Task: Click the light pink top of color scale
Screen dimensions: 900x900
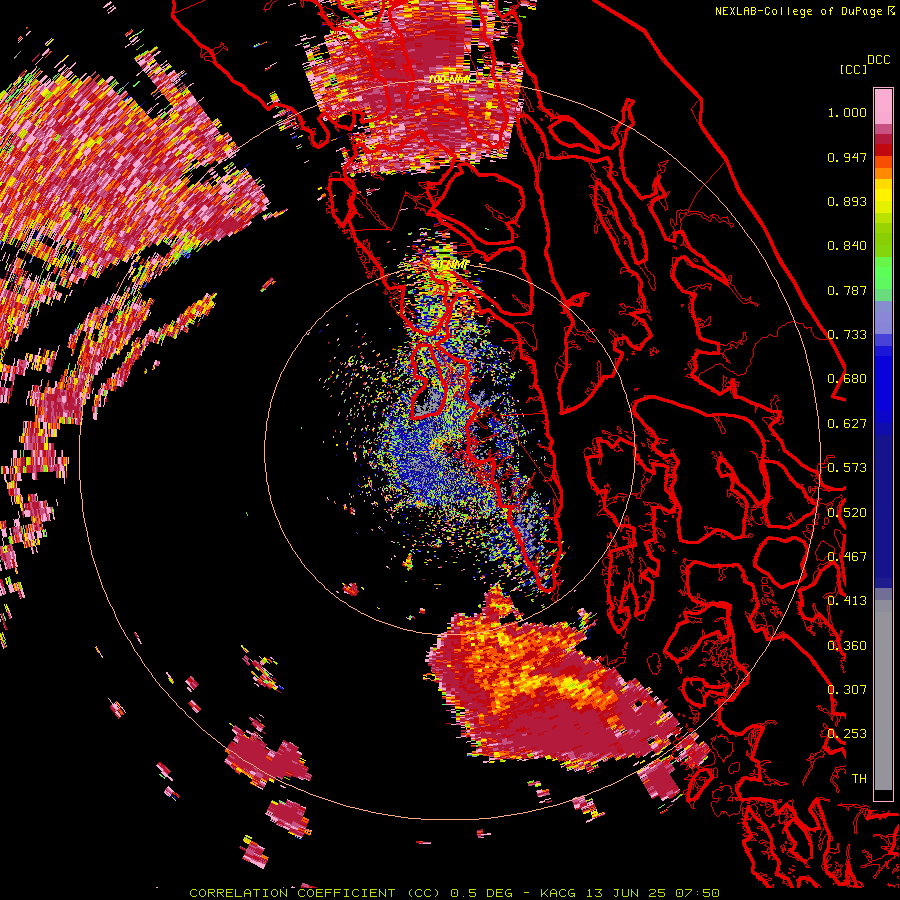Action: click(883, 106)
